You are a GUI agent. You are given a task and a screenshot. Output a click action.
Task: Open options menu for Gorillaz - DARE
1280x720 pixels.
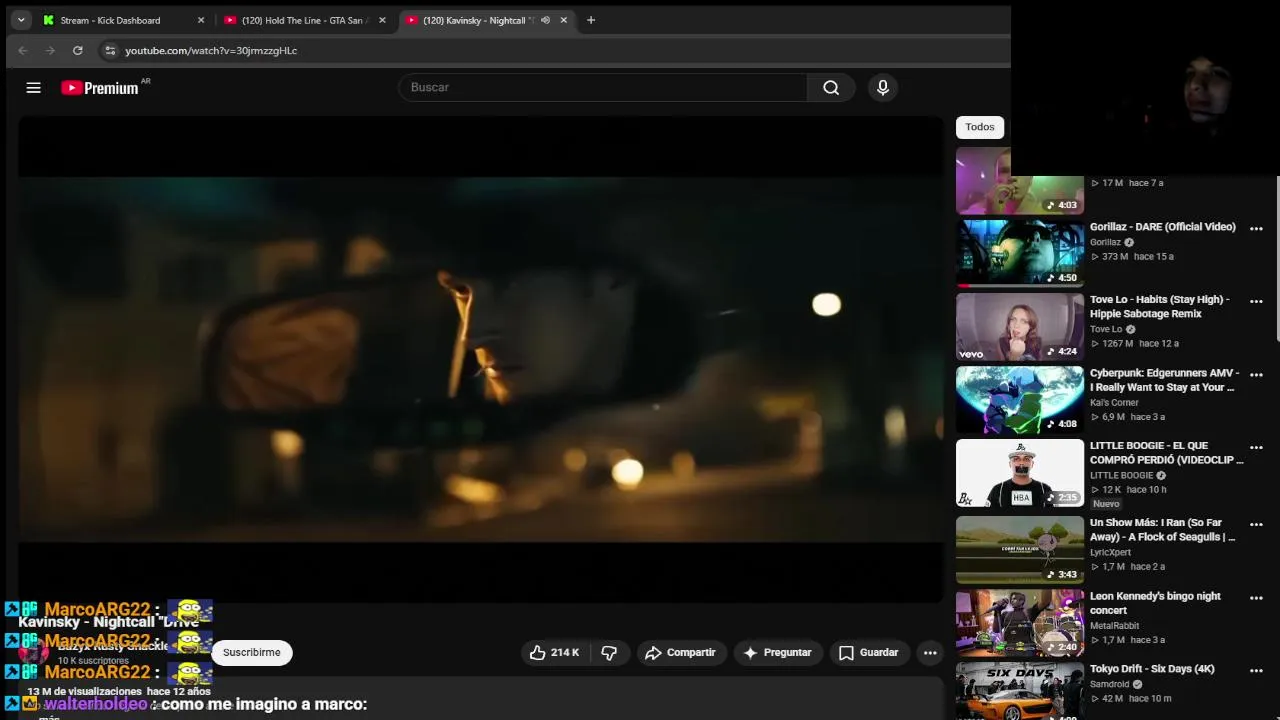(x=1256, y=229)
